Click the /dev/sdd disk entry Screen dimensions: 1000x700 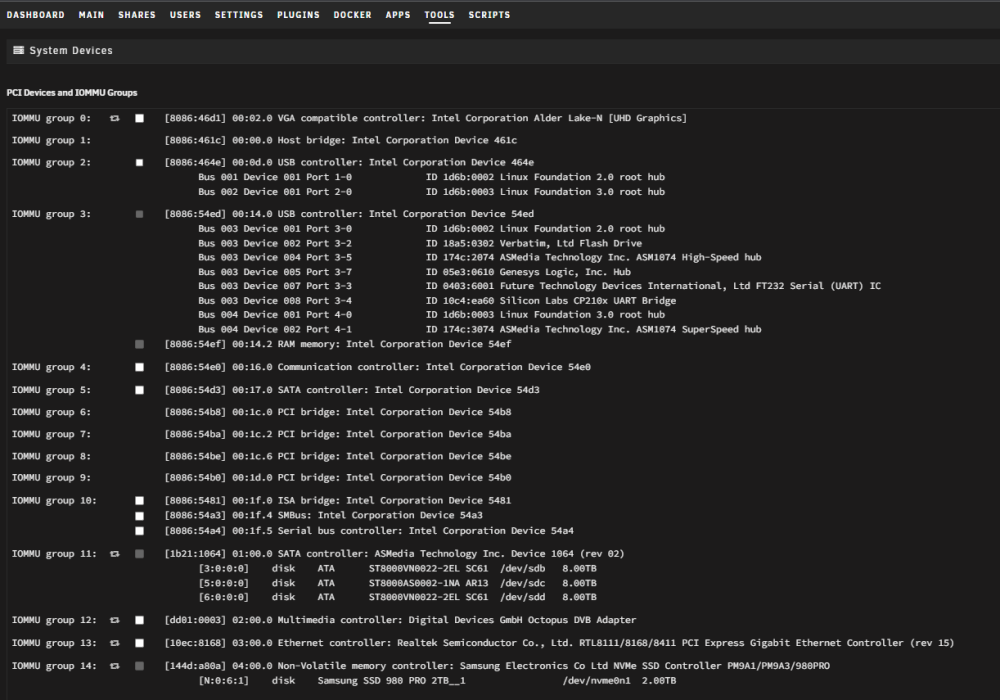[398, 597]
